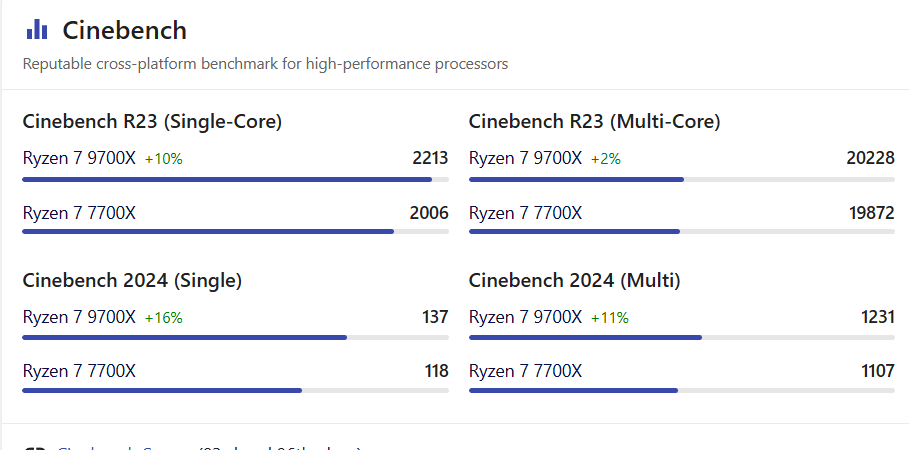Click the 2006 score for Ryzen 7 7700X
The height and width of the screenshot is (450, 909).
tap(429, 213)
